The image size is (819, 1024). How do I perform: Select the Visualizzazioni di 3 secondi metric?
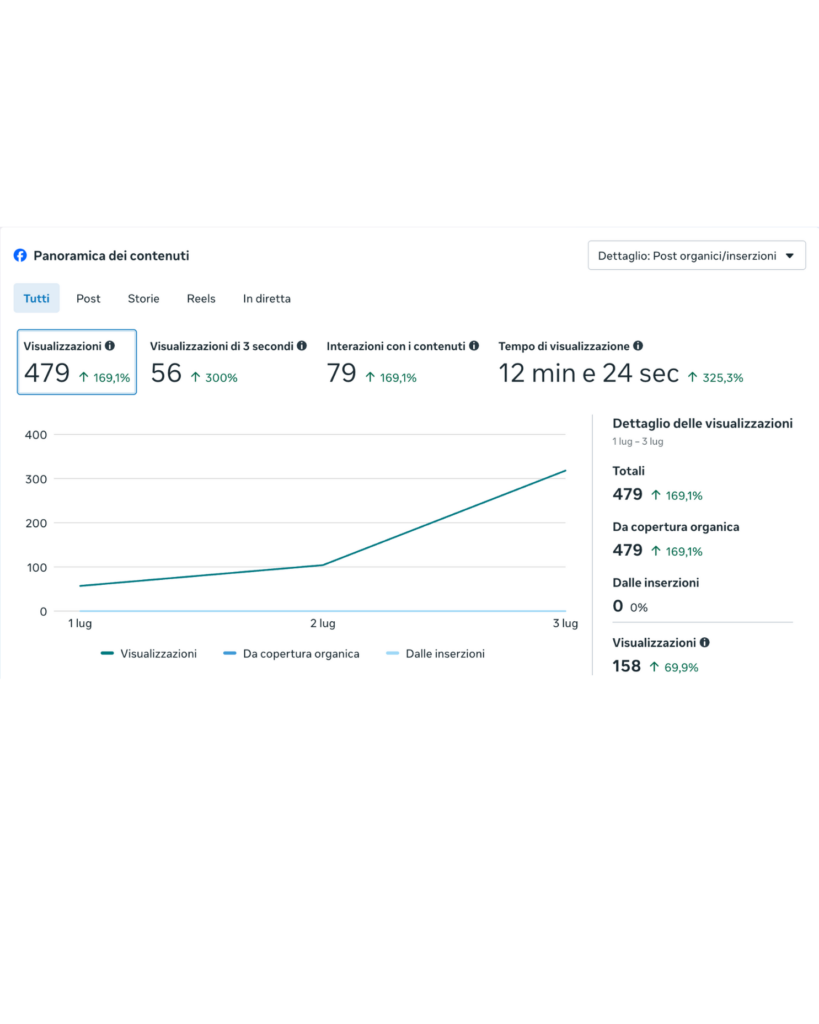click(228, 362)
